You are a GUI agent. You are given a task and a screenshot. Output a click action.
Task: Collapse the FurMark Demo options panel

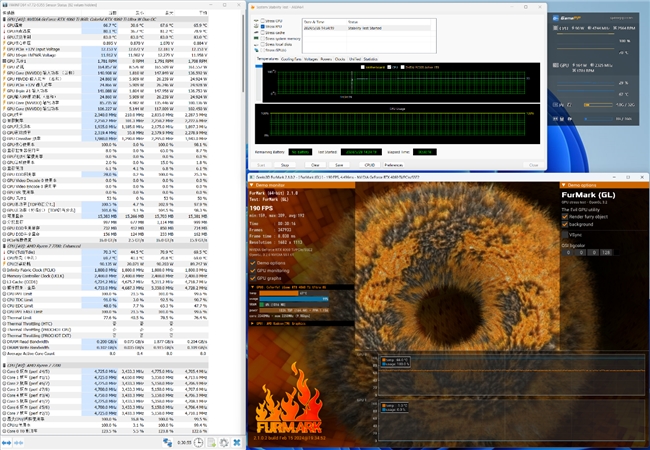[563, 185]
